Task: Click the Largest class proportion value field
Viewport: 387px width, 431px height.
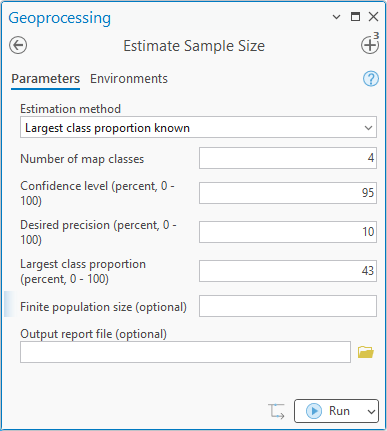Action: [288, 271]
